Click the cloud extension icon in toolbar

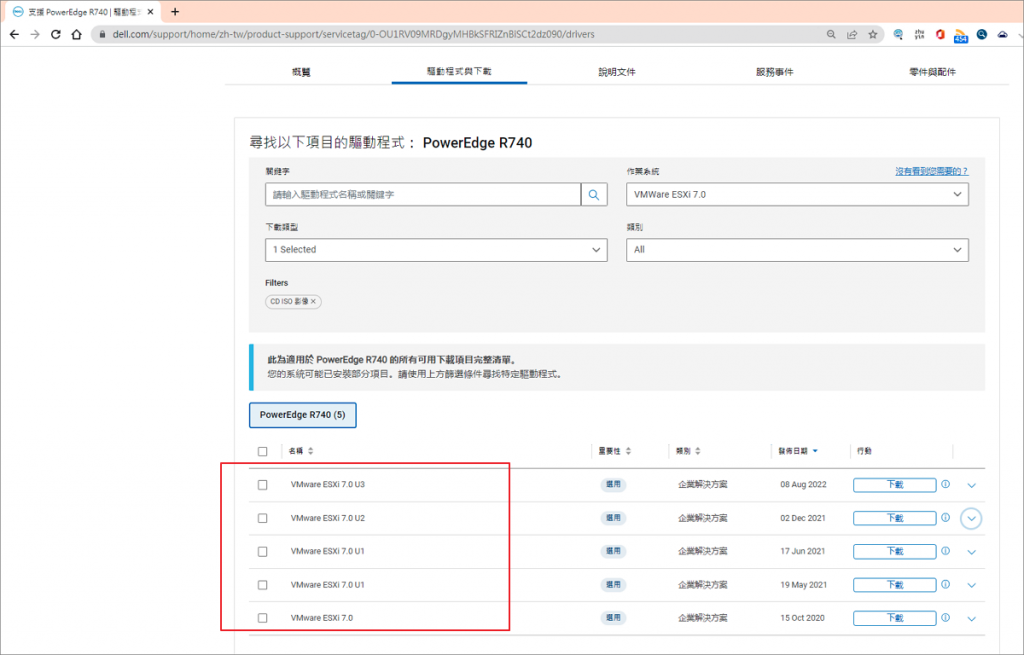coord(1002,34)
